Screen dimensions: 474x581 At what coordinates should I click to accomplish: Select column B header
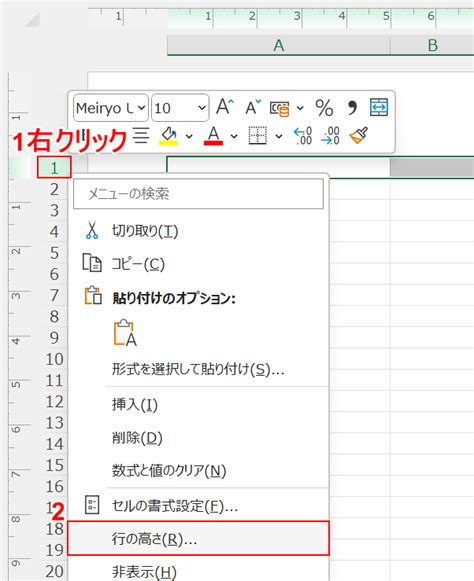point(432,45)
